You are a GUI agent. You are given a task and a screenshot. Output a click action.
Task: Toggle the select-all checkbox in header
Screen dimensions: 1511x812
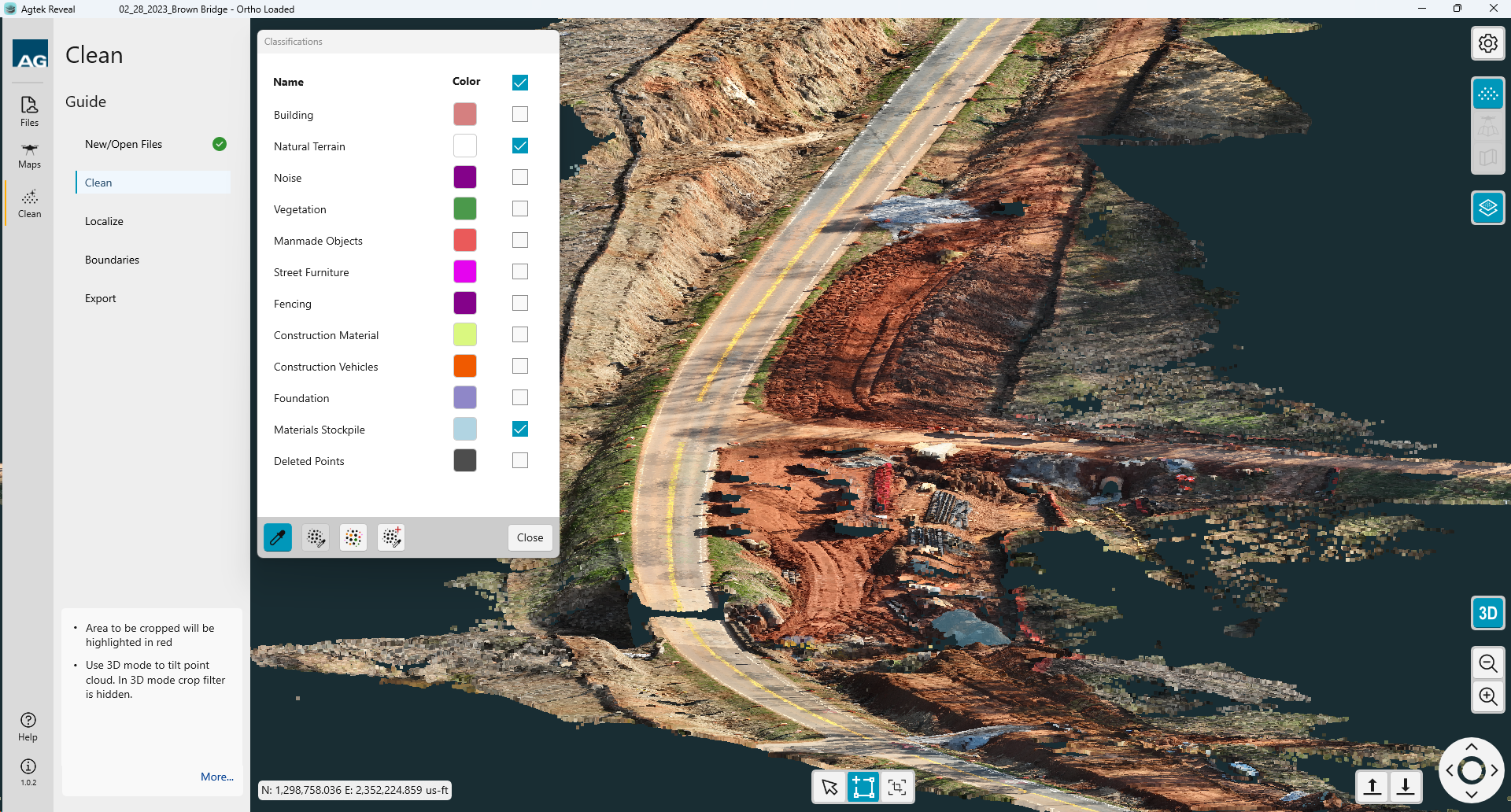[x=520, y=83]
